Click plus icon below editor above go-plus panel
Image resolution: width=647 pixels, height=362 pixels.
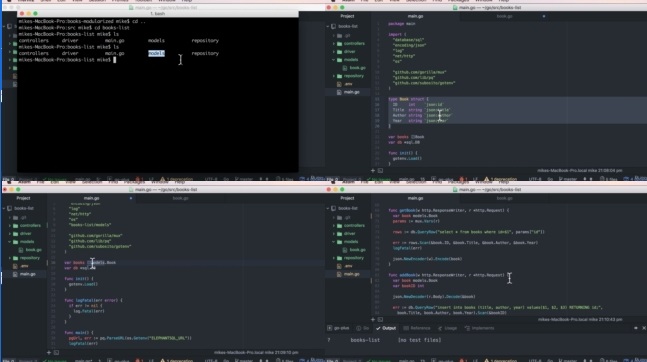click(373, 319)
